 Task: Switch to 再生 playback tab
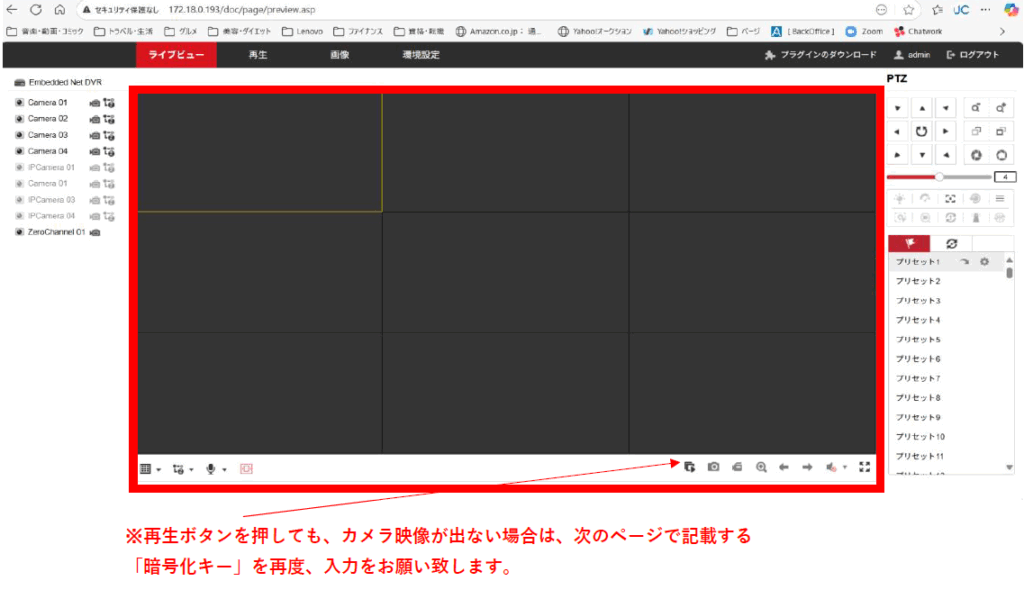[x=257, y=55]
